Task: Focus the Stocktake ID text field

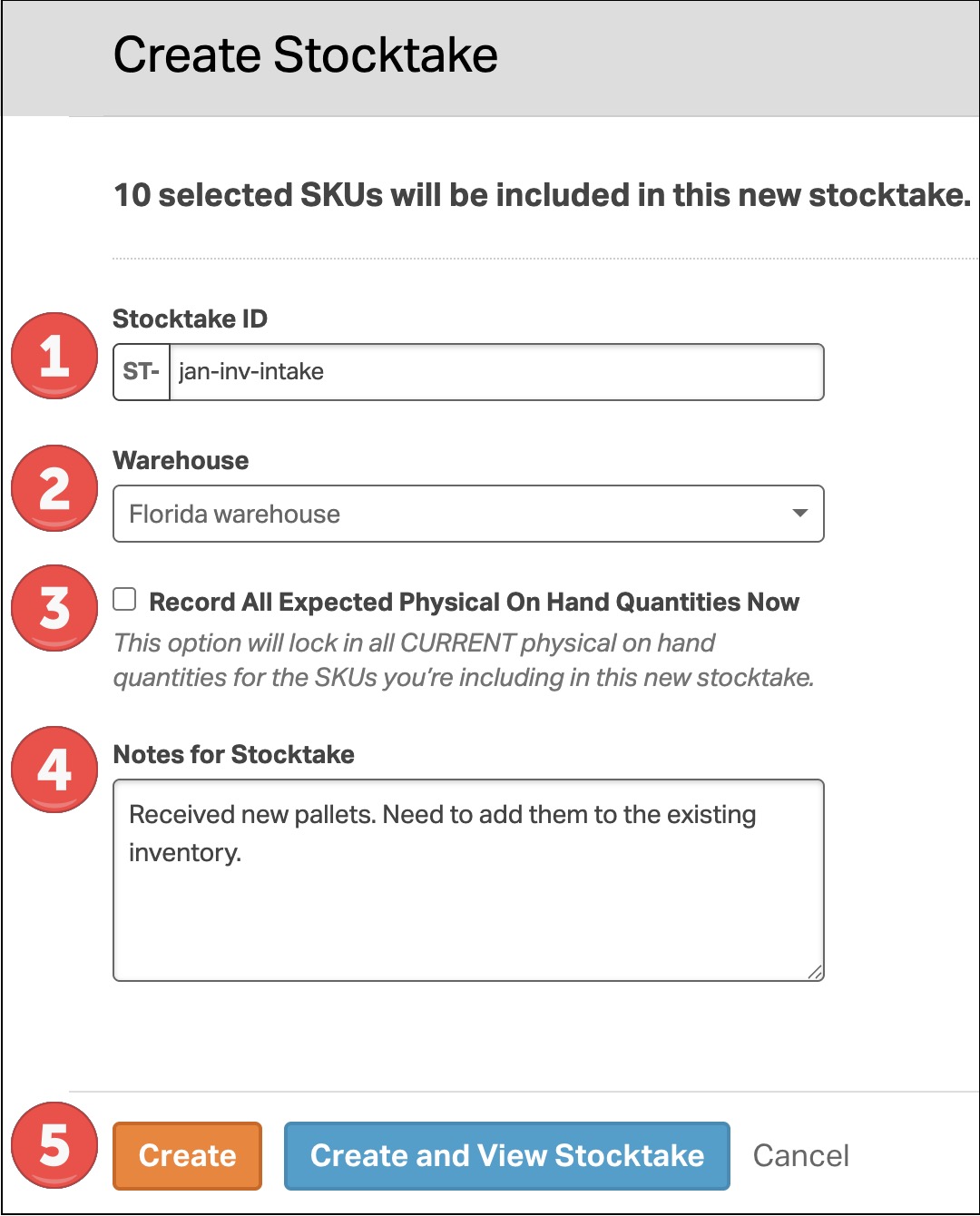Action: coord(495,372)
